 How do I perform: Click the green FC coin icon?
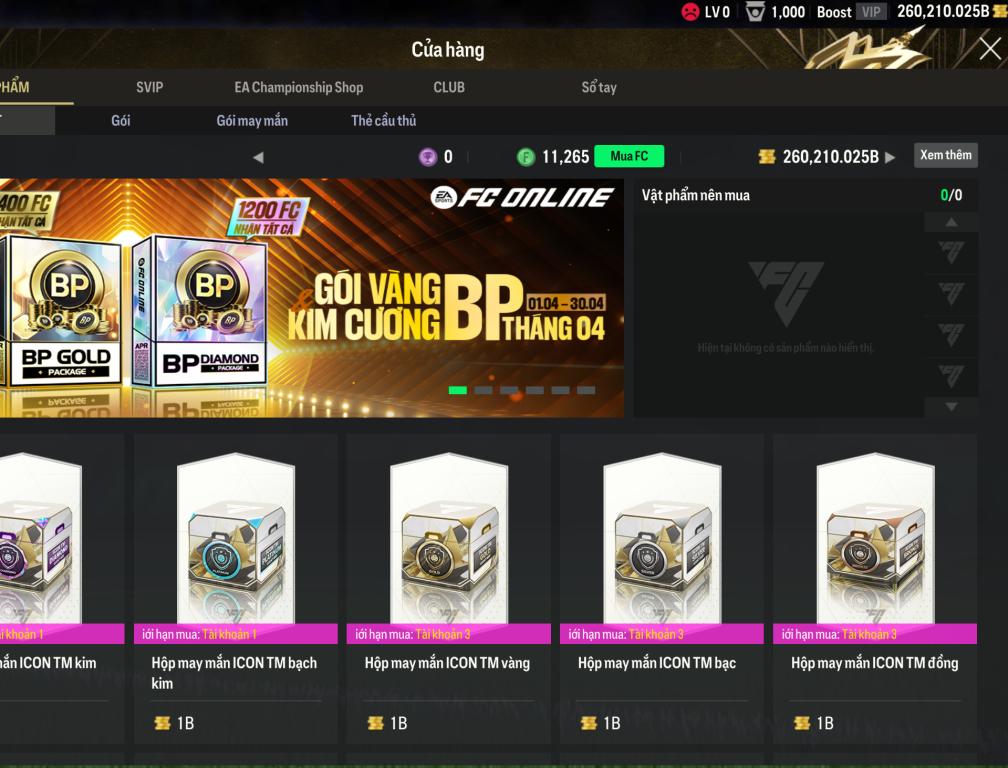(x=525, y=157)
